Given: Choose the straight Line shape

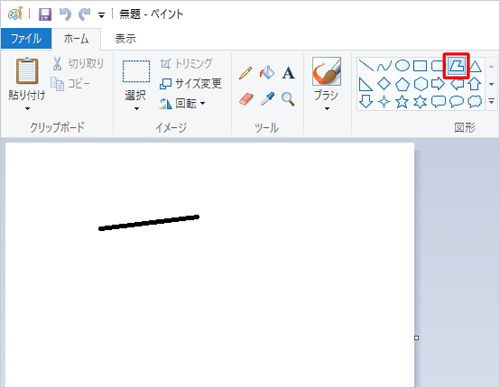Looking at the screenshot, I should pos(366,65).
